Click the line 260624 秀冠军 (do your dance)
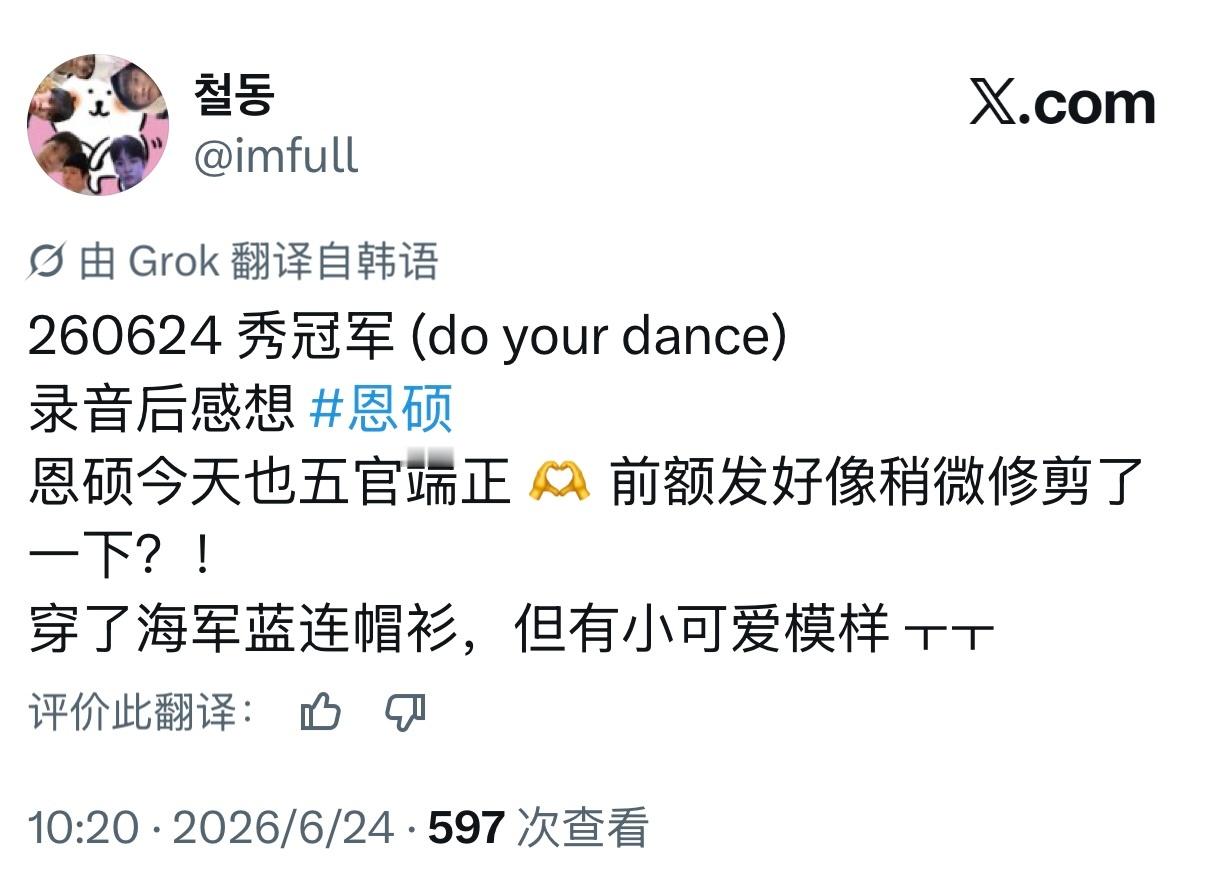 (407, 339)
